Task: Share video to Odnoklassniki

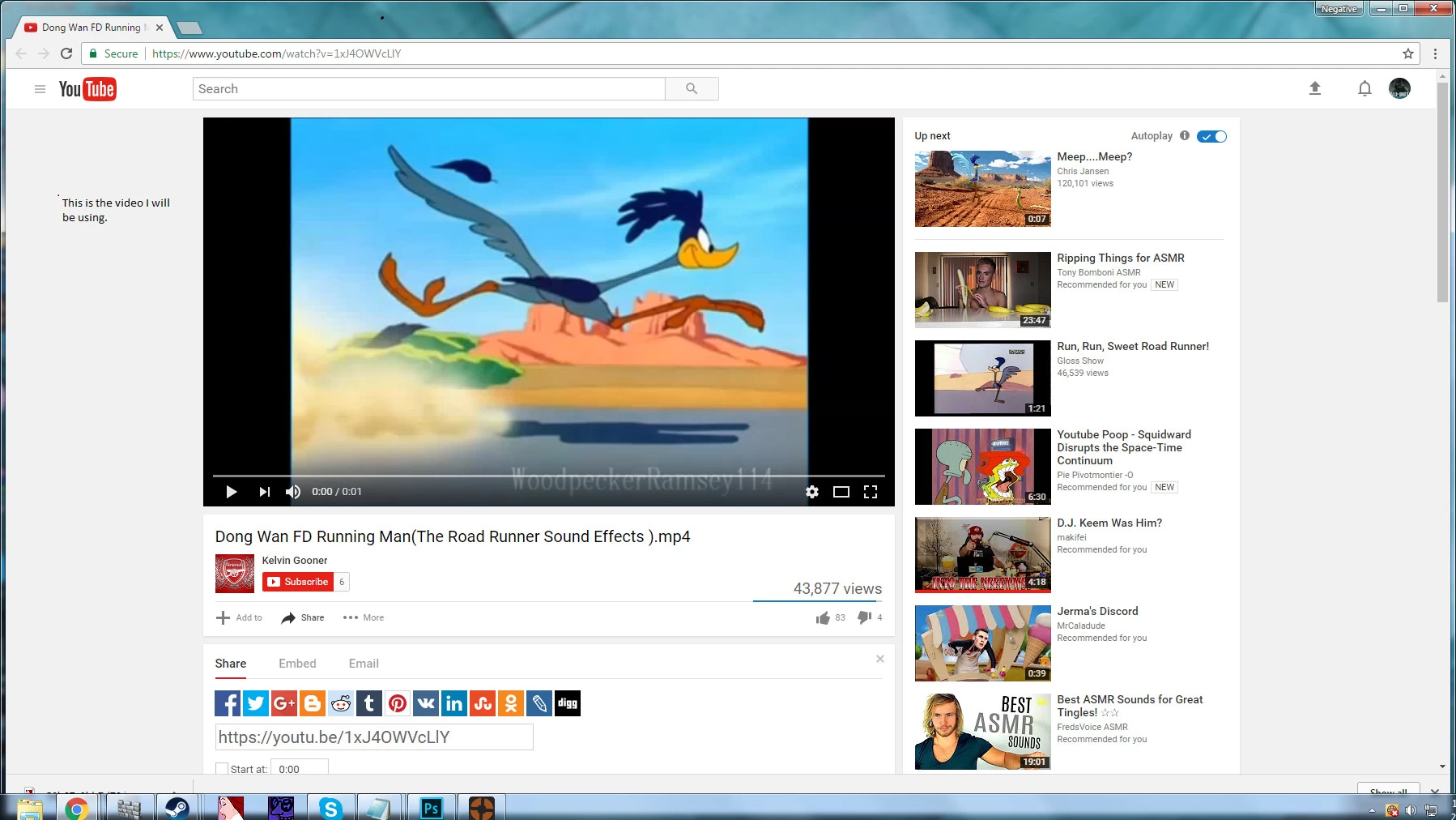Action: click(x=511, y=703)
